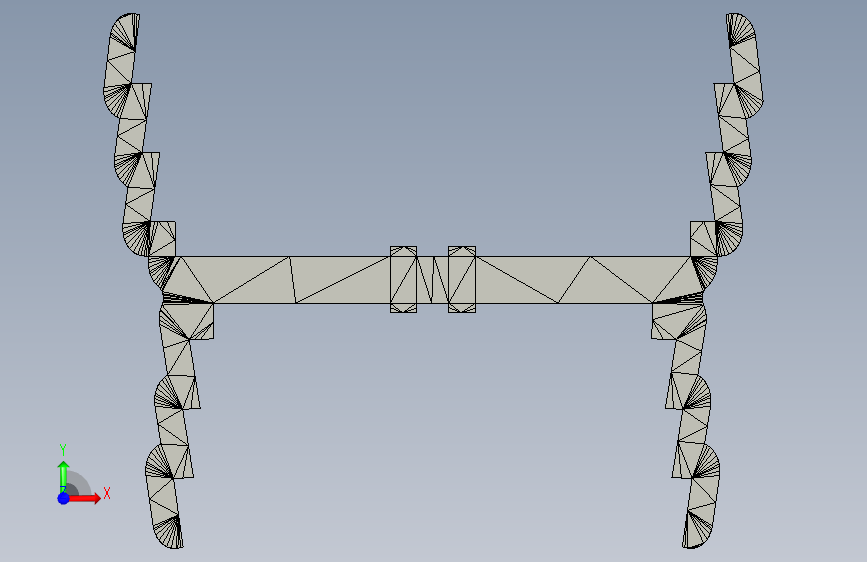Click the X label on the triad
This screenshot has width=867, height=562.
point(107,493)
